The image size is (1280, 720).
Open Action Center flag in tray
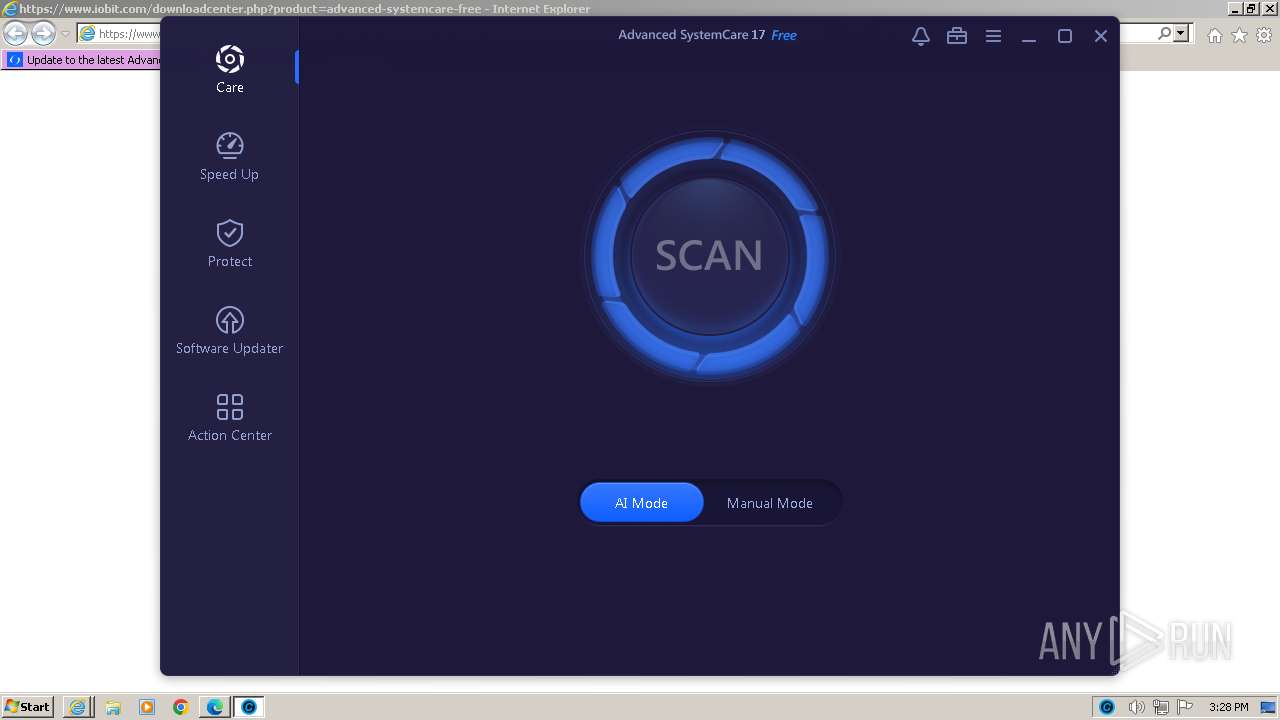[x=1185, y=707]
